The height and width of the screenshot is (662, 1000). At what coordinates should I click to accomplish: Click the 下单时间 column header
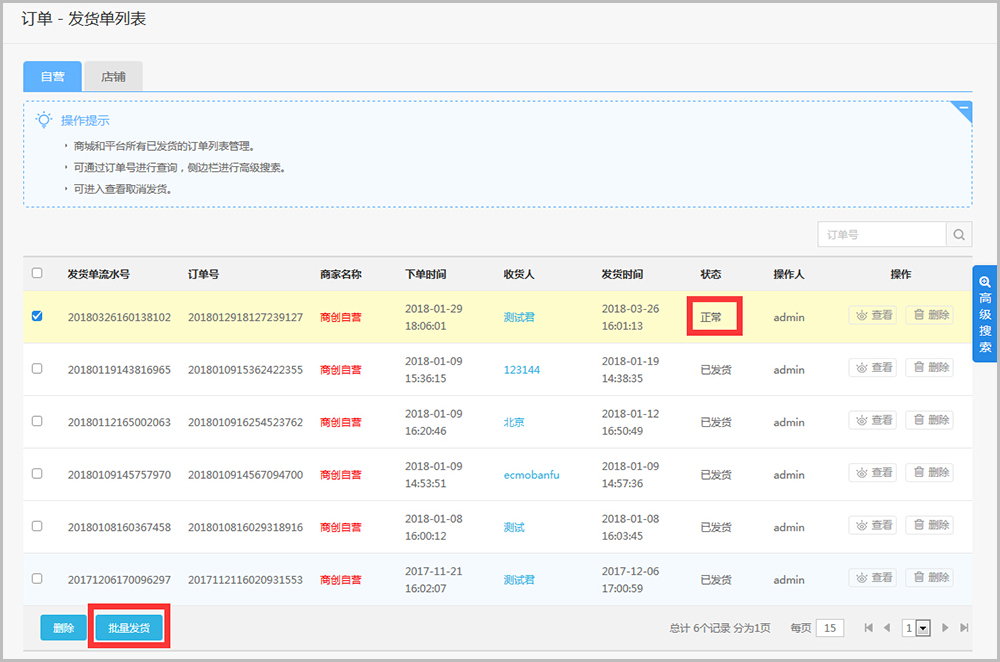425,274
